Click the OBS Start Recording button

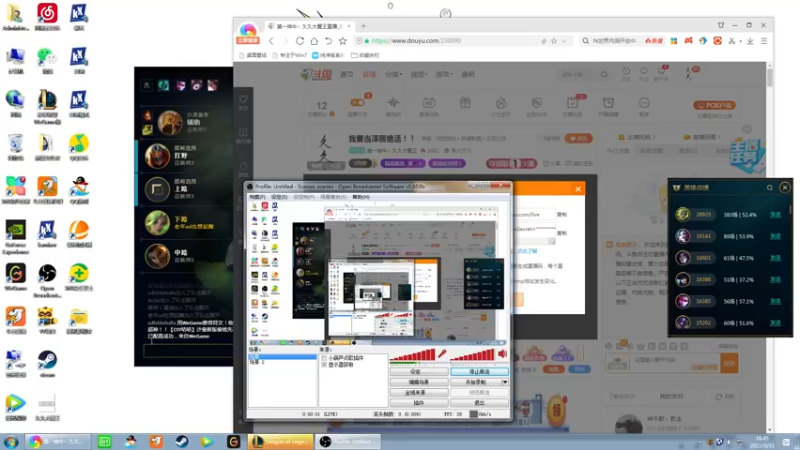point(476,382)
